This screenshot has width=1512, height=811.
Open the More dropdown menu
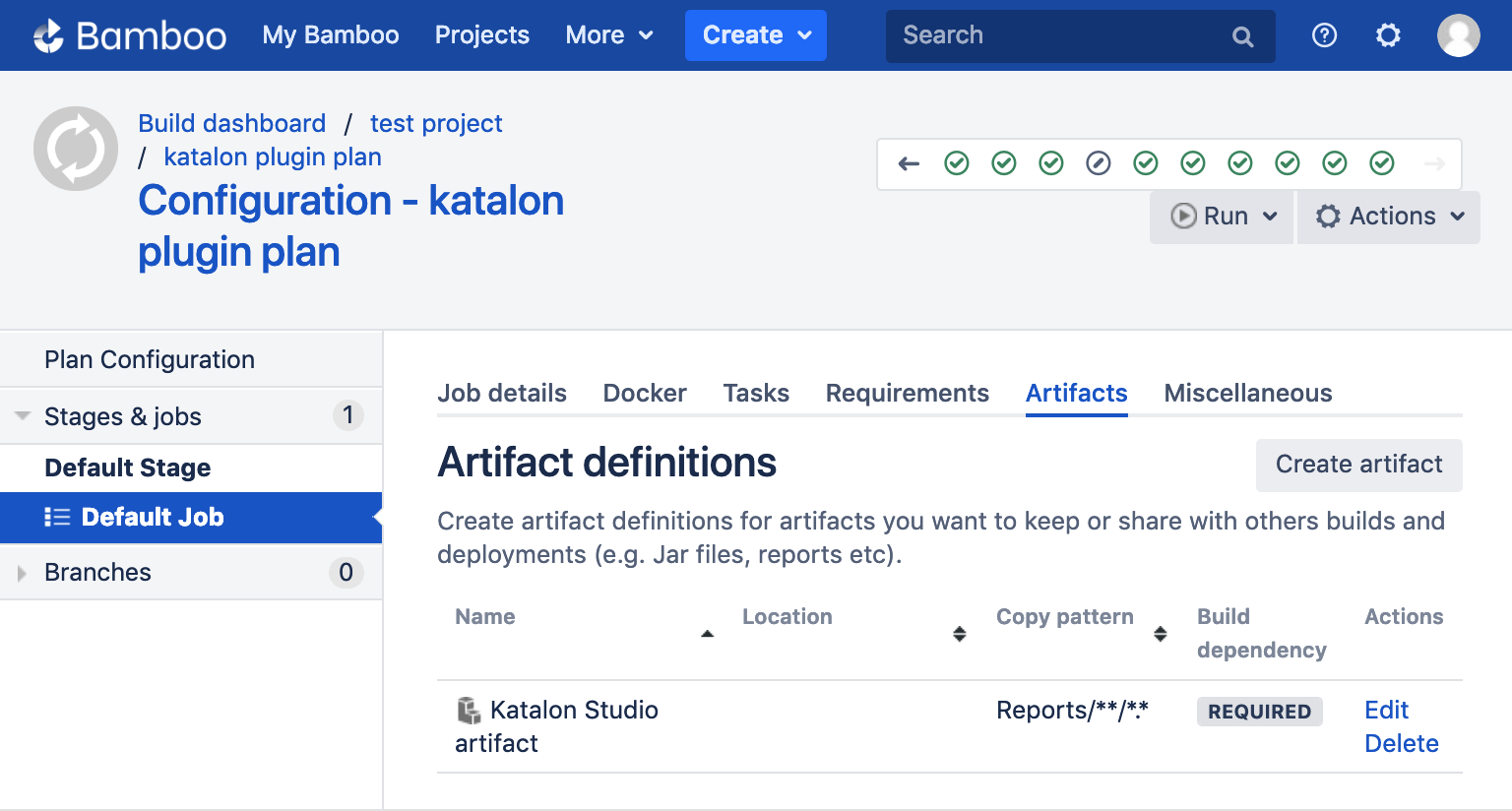608,35
